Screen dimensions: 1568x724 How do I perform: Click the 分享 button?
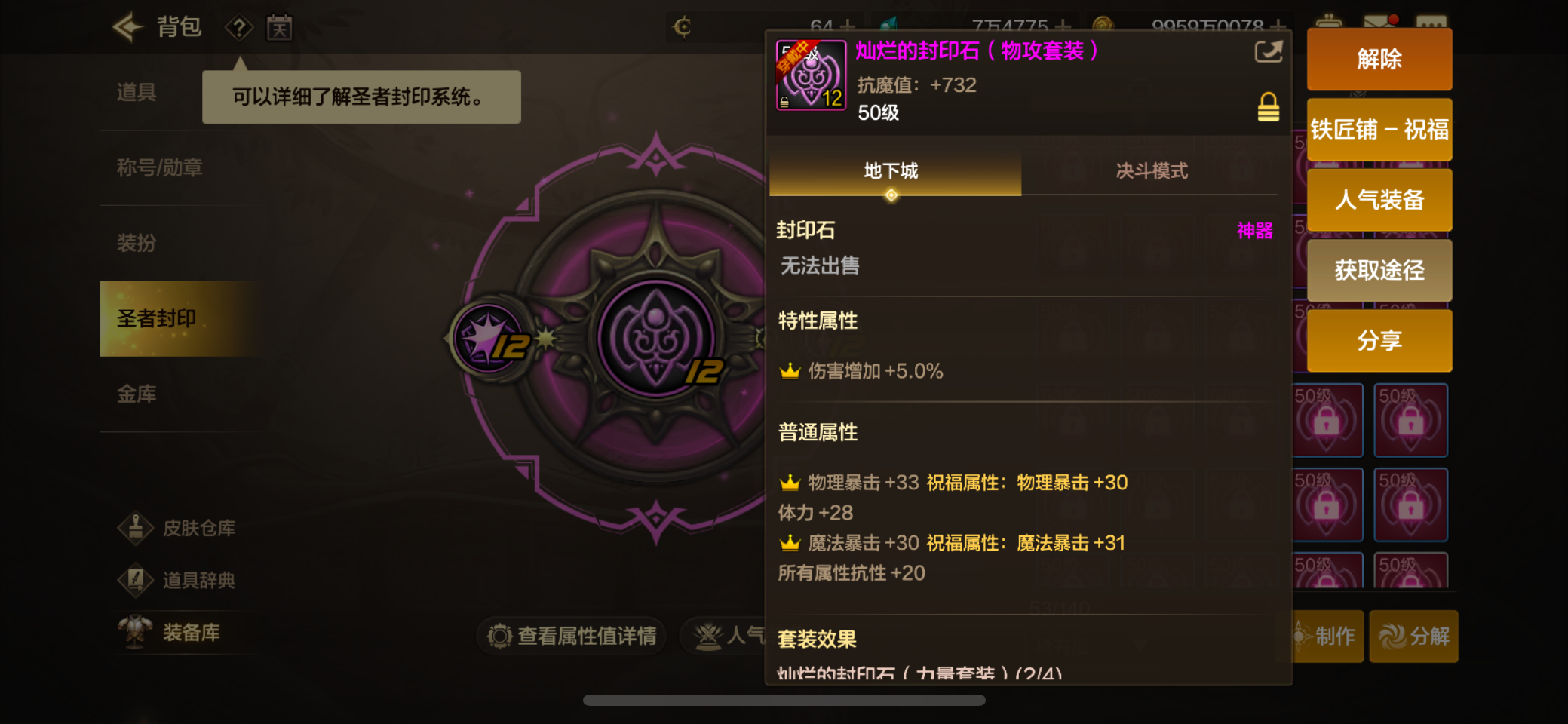tap(1379, 341)
